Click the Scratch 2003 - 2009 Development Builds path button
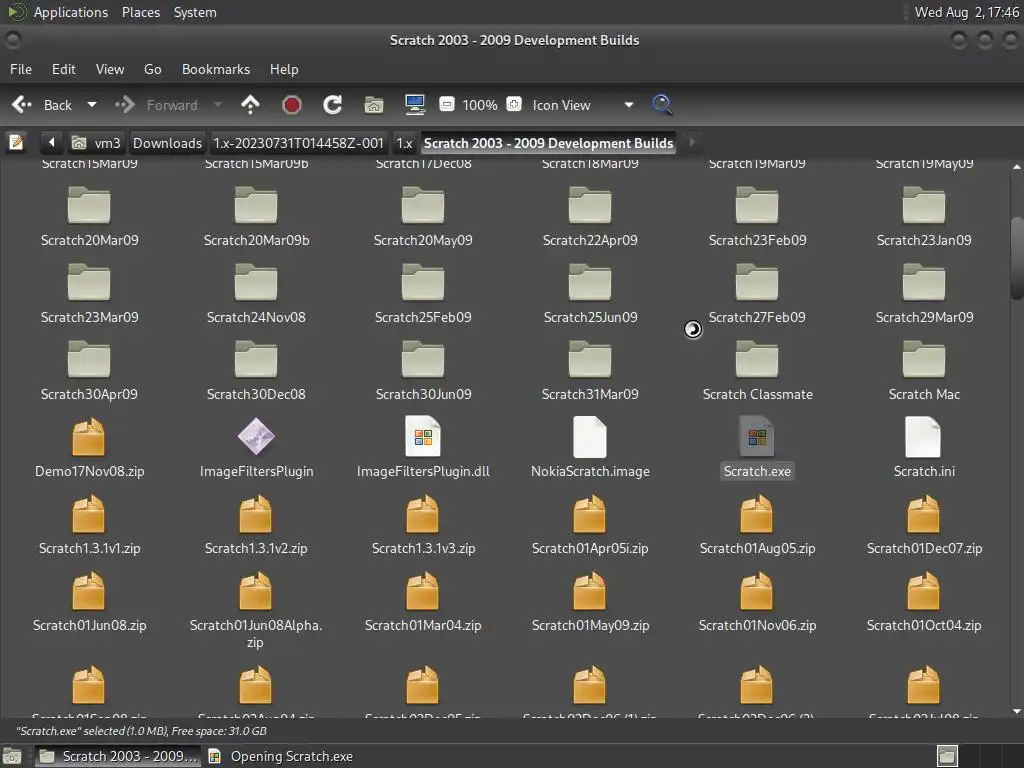This screenshot has width=1024, height=768. 548,143
